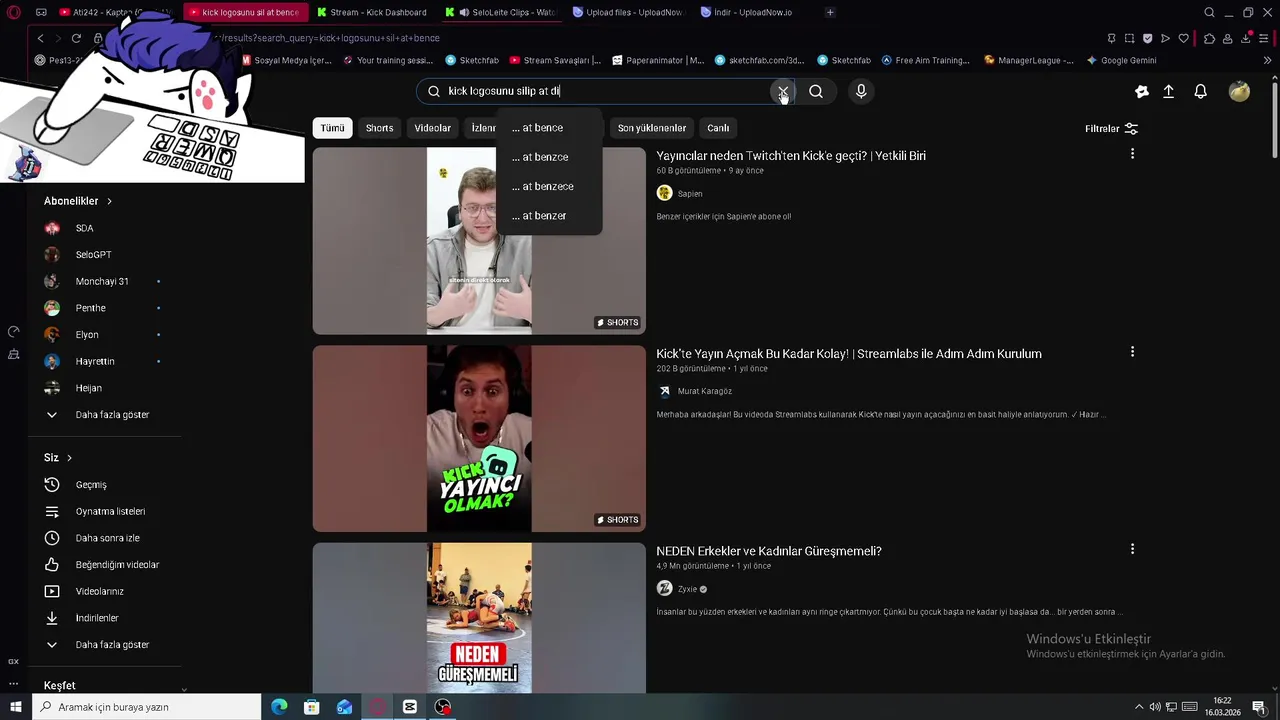1280x720 pixels.
Task: Click the KICK YAYINCI OLMAK thumbnail
Action: [479, 438]
